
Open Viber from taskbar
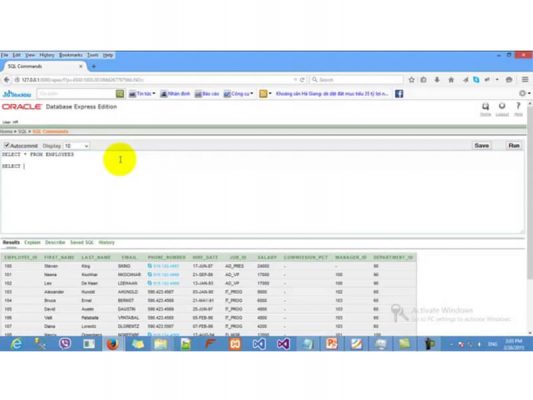(x=65, y=344)
